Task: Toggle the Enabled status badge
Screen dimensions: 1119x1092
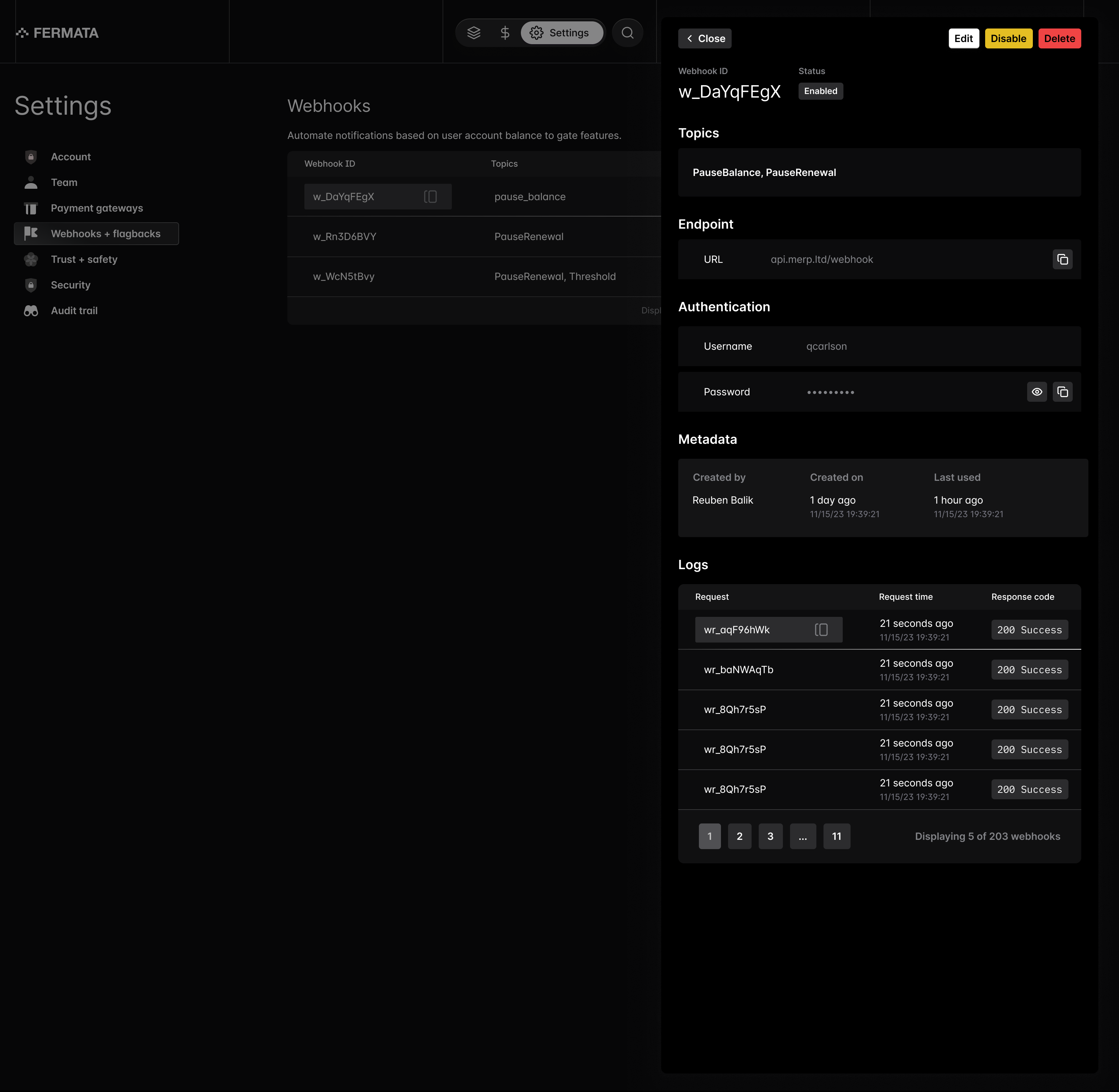Action: 820,90
